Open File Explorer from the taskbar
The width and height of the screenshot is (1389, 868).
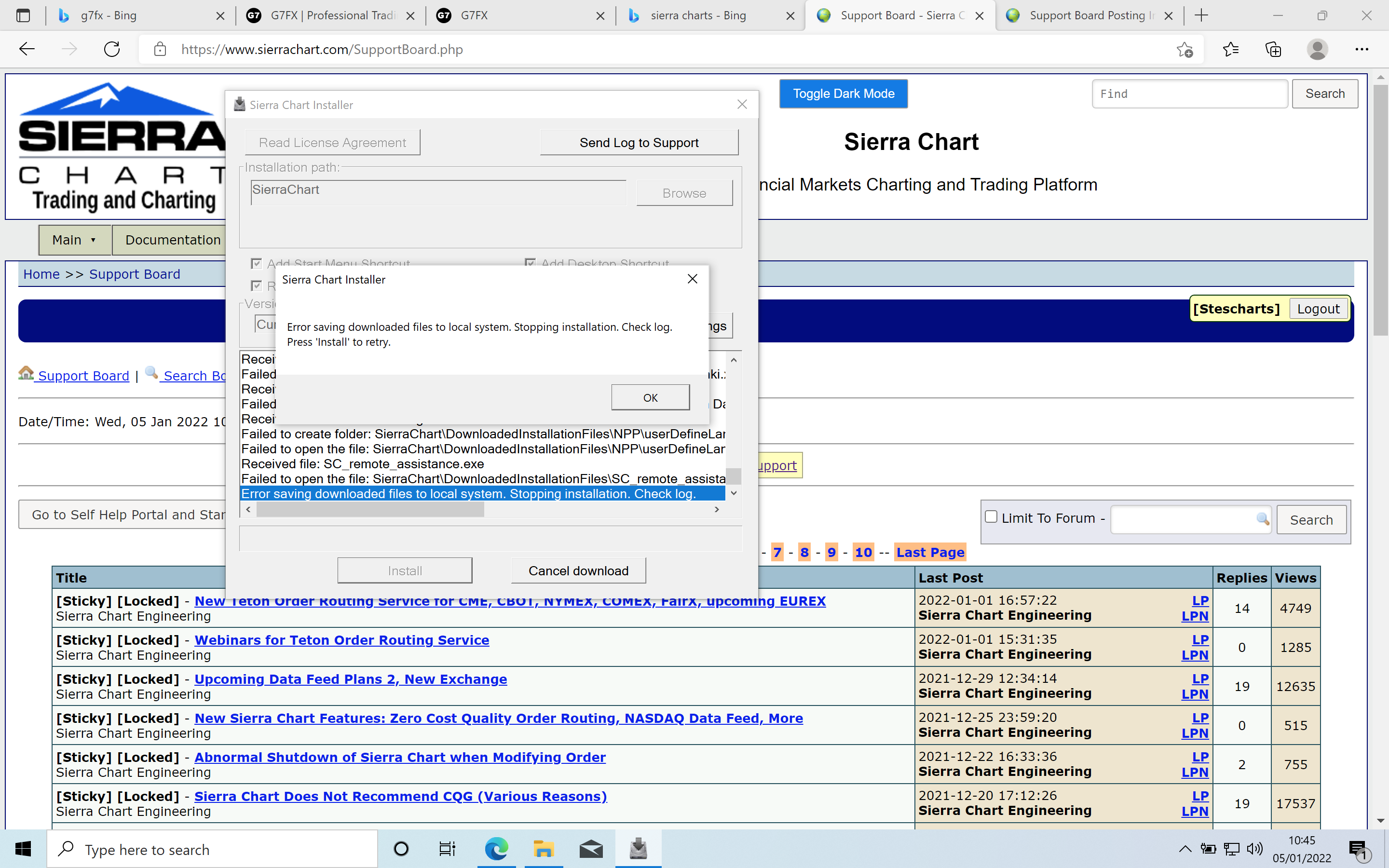click(543, 849)
